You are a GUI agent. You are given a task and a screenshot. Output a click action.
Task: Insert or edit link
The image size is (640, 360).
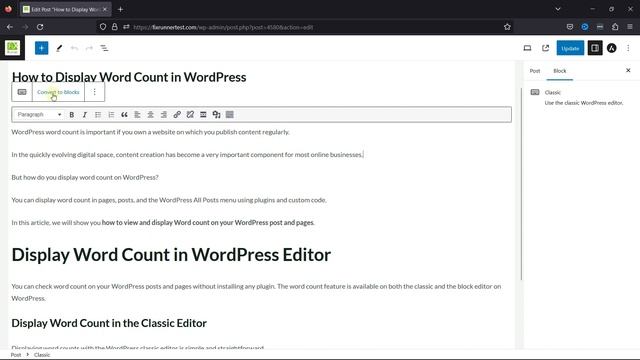click(177, 115)
